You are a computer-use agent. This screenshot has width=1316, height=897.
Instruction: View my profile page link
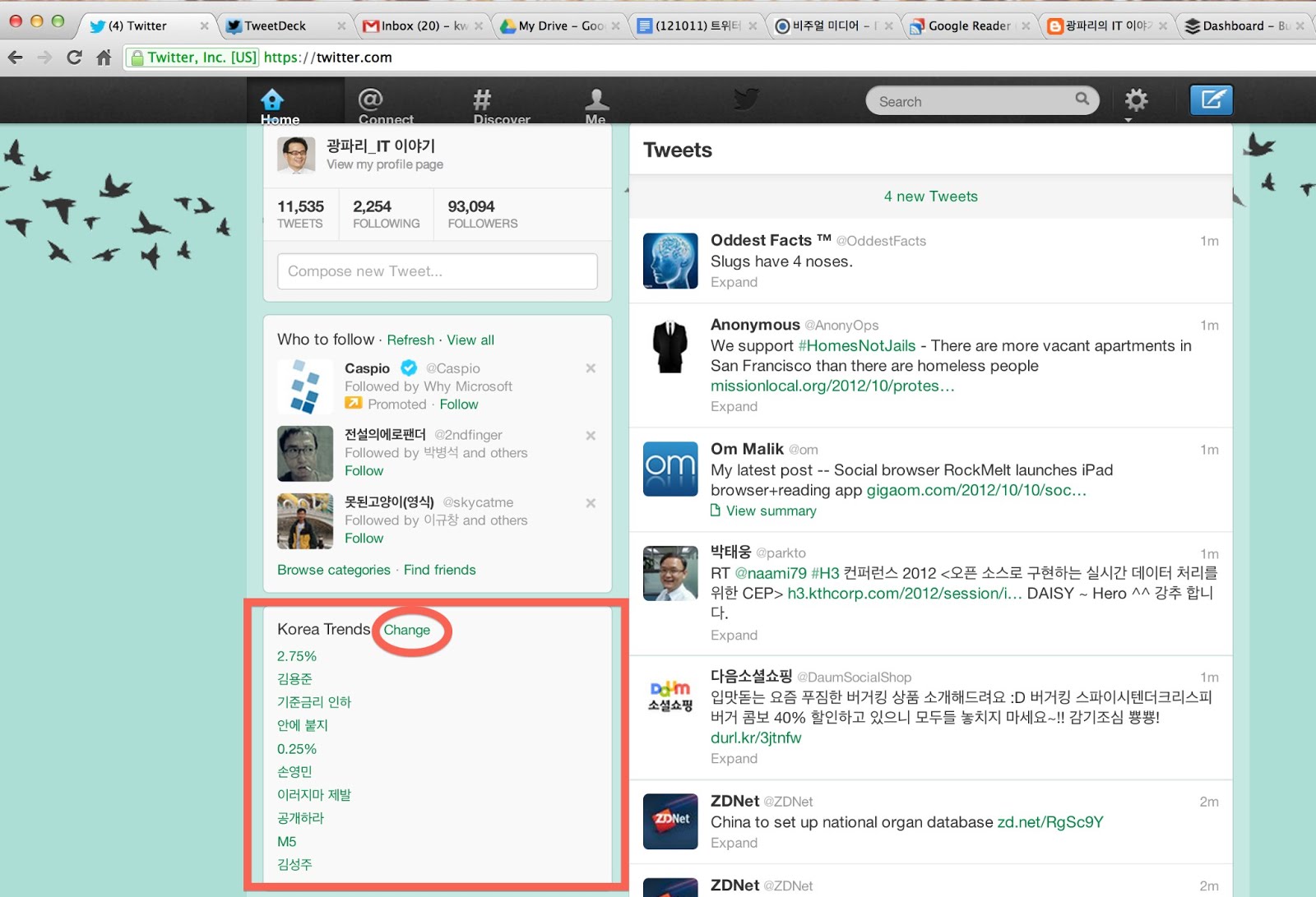[x=385, y=164]
